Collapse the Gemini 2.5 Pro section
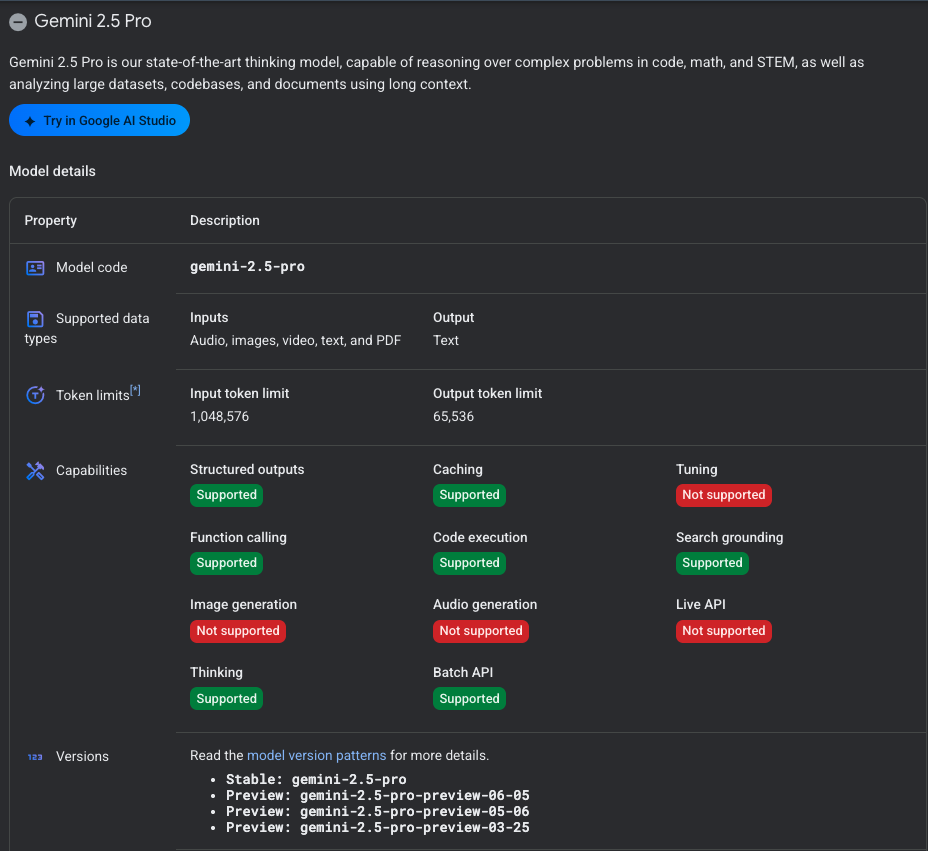 point(18,22)
